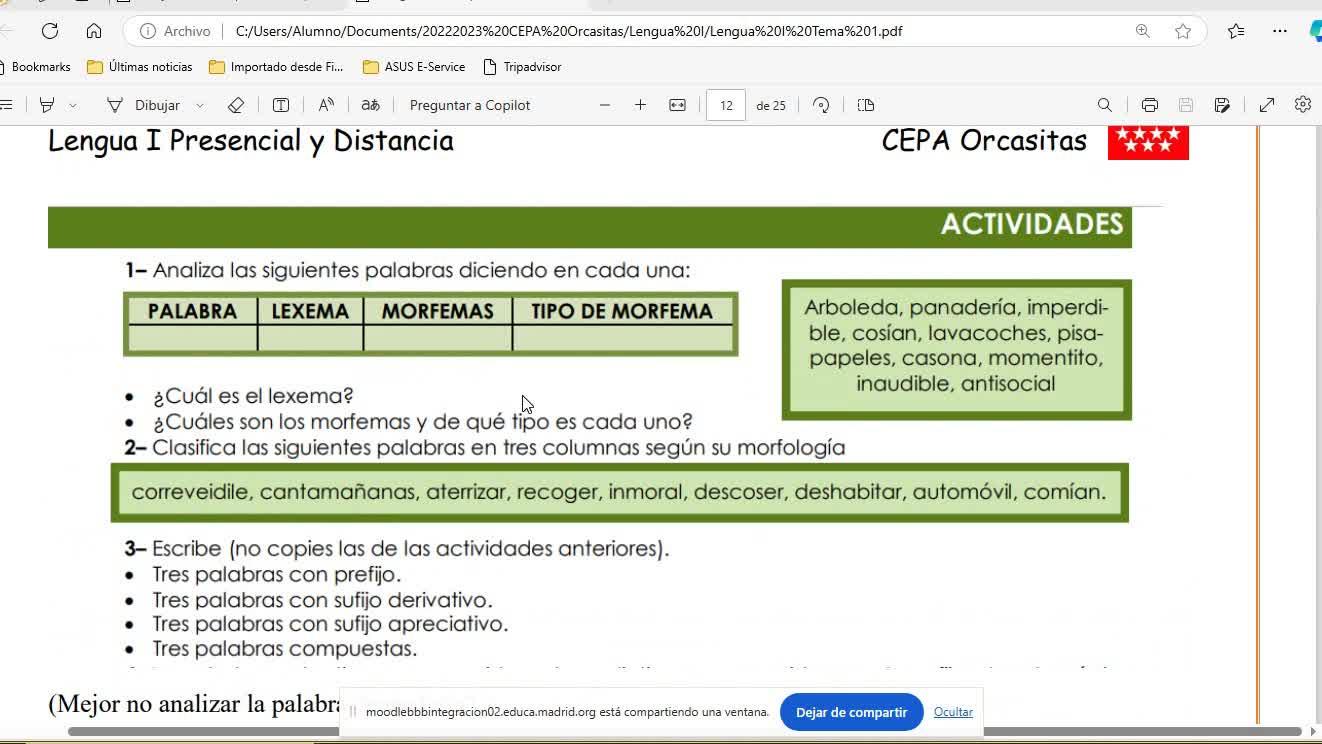The height and width of the screenshot is (744, 1322).
Task: Click Preguntar a Copilot
Action: pos(470,105)
